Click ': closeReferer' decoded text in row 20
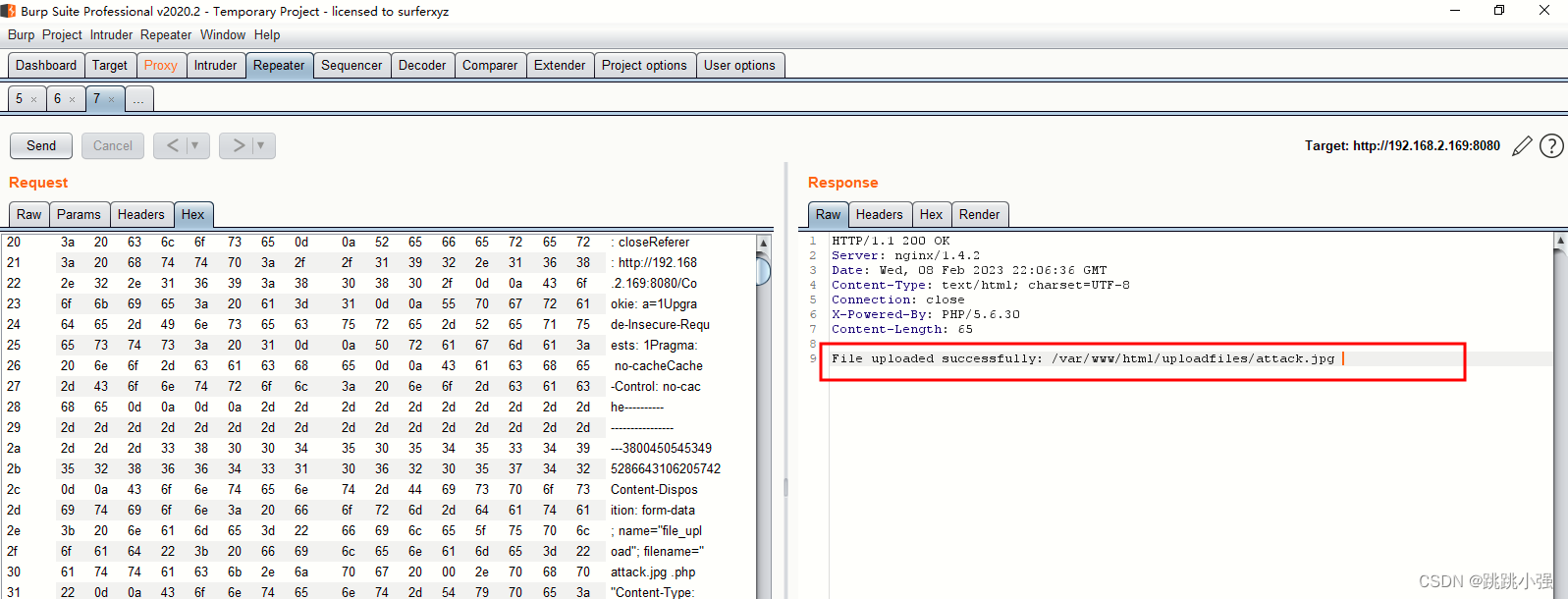1568x599 pixels. pos(650,243)
